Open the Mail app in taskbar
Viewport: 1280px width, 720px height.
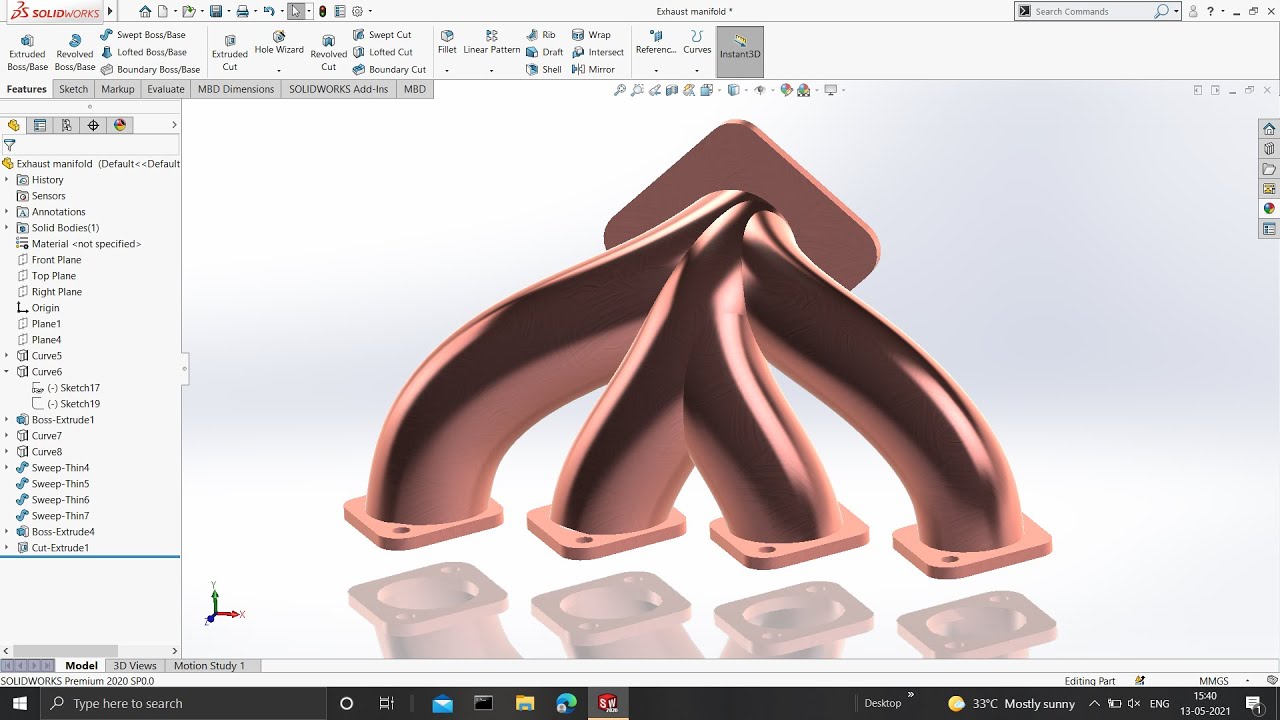[443, 703]
